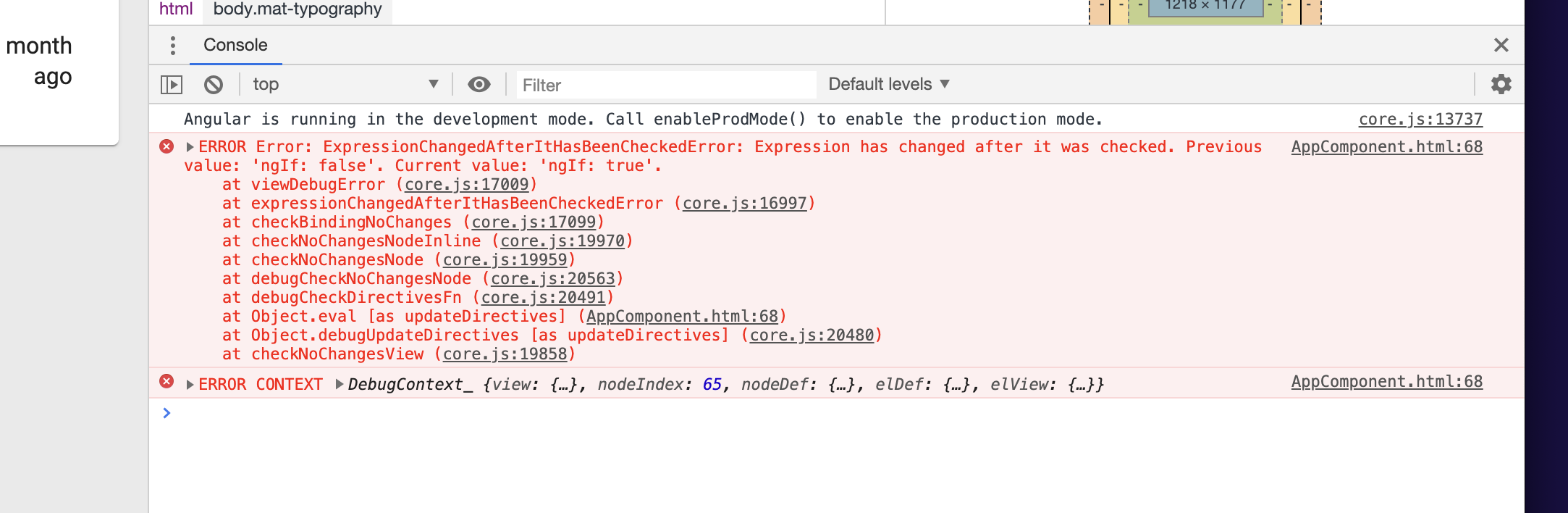This screenshot has height=513, width=1568.
Task: Open core.js:20480 in debugUpdateDirectives line
Action: 812,335
